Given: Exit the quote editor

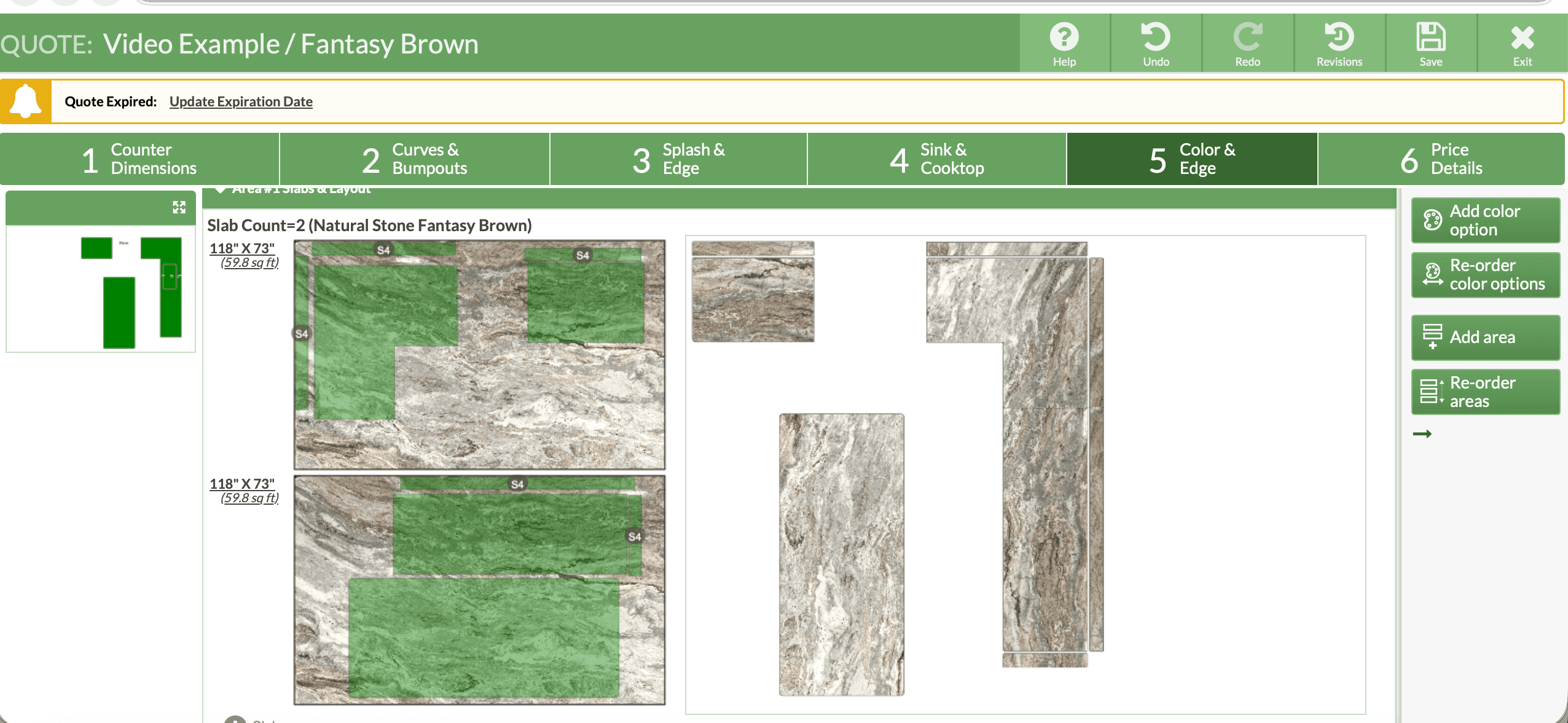Looking at the screenshot, I should 1522,44.
